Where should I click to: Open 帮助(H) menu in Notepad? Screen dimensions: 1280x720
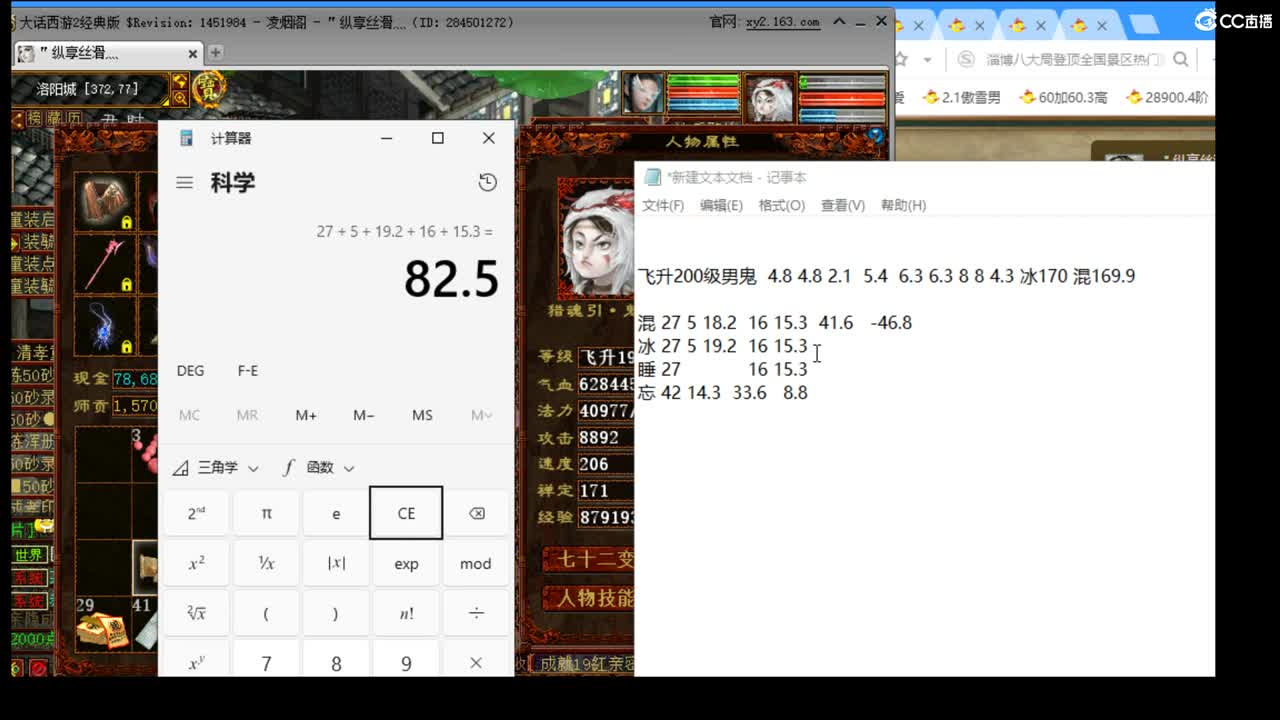(x=903, y=205)
